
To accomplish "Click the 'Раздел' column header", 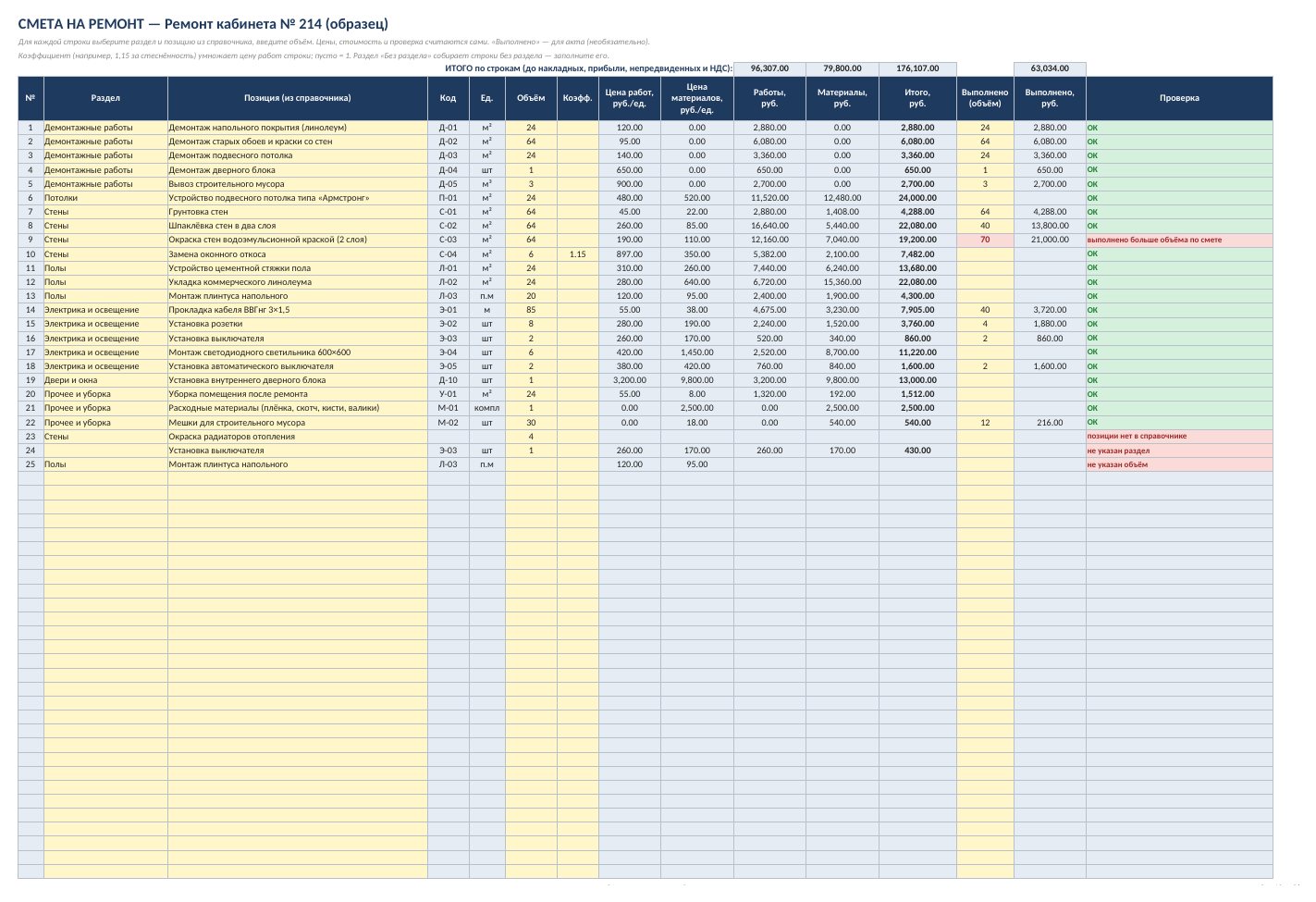I will (105, 98).
